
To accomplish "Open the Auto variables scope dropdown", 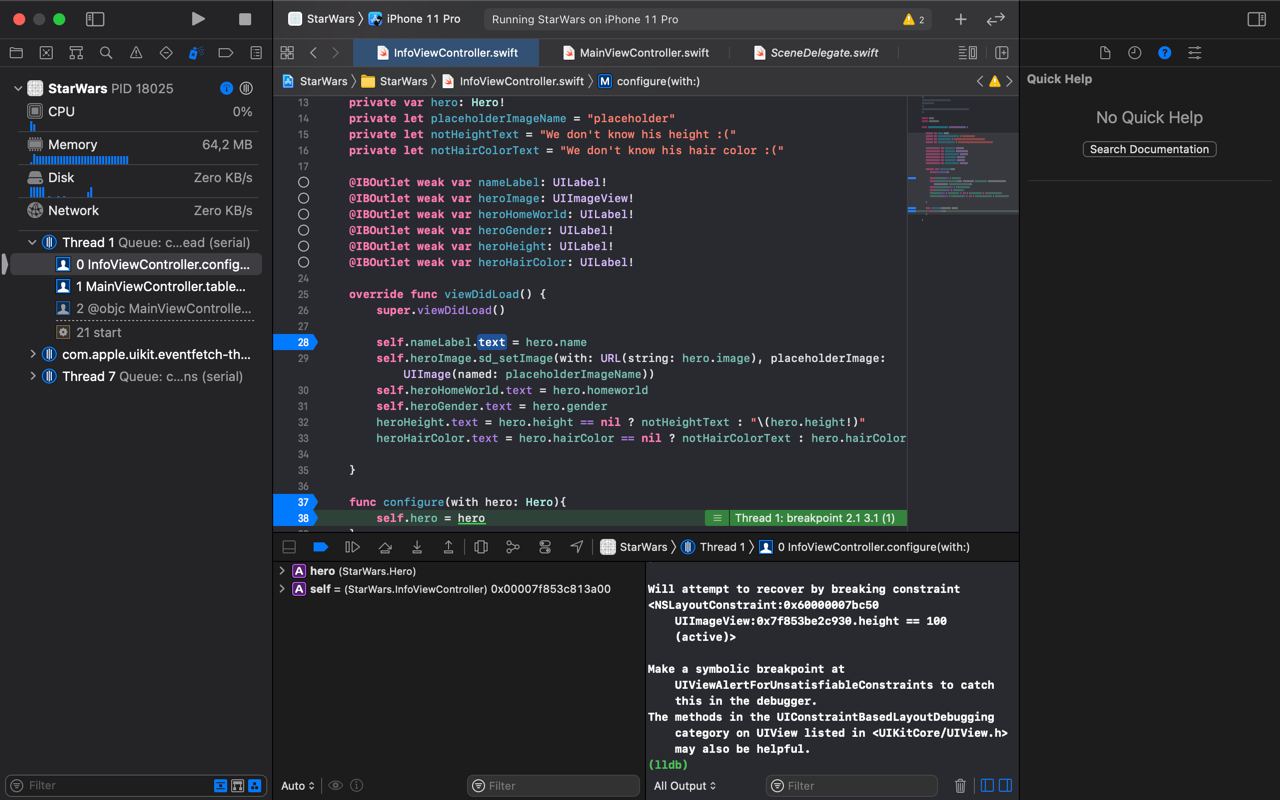I will (x=298, y=786).
